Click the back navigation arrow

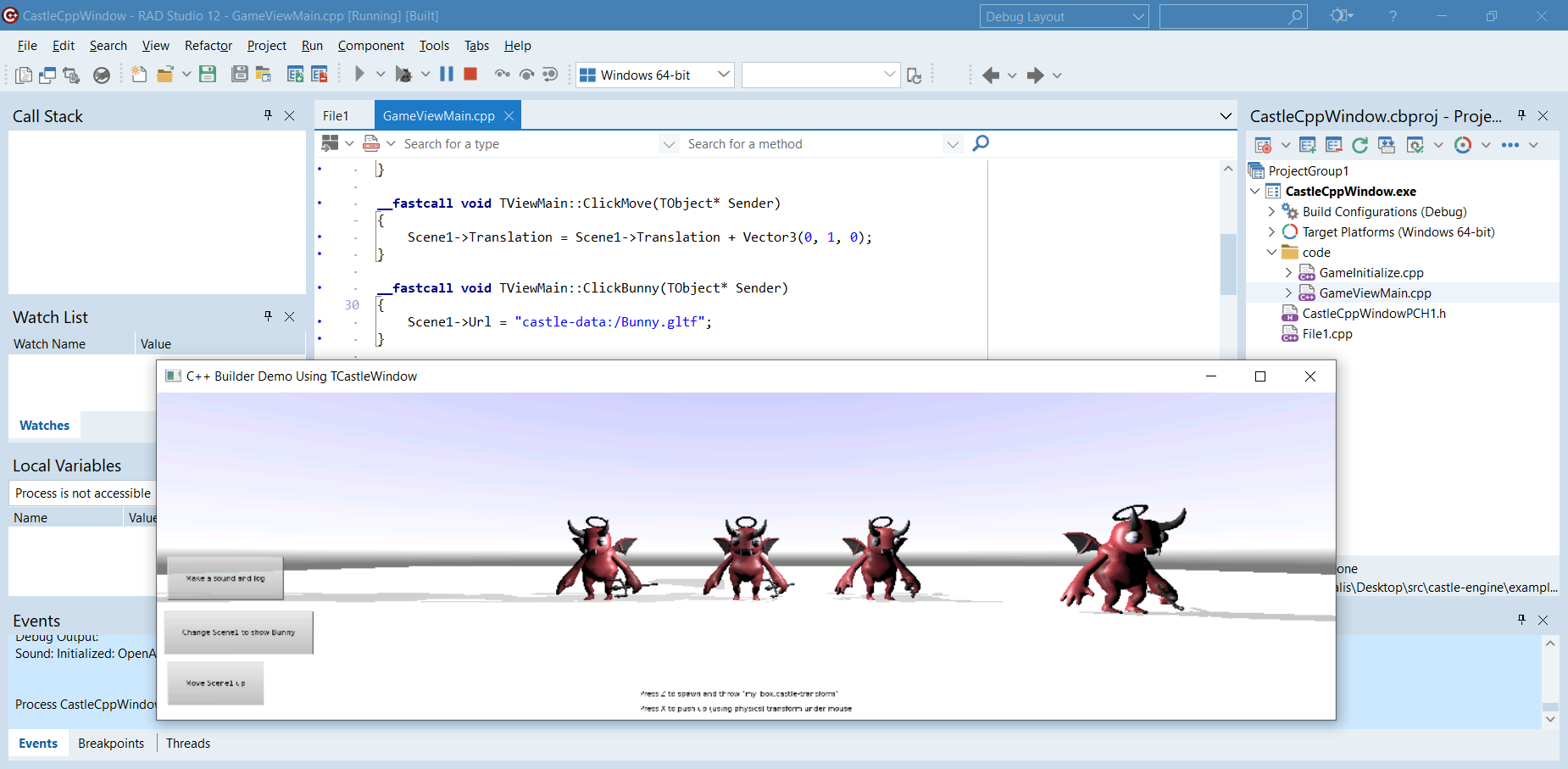pyautogui.click(x=991, y=75)
